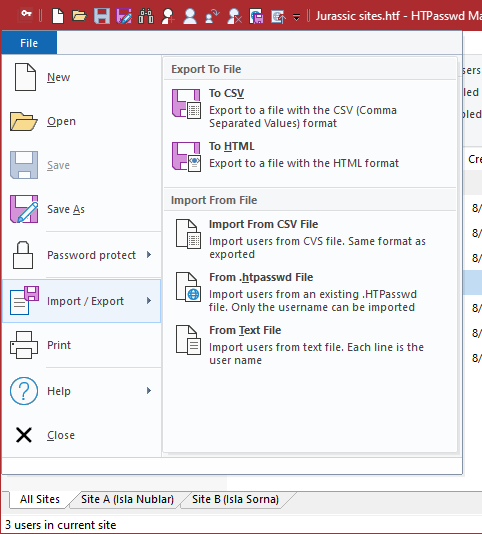482x534 pixels.
Task: Import users From .htpasswd File
Action: pos(310,292)
